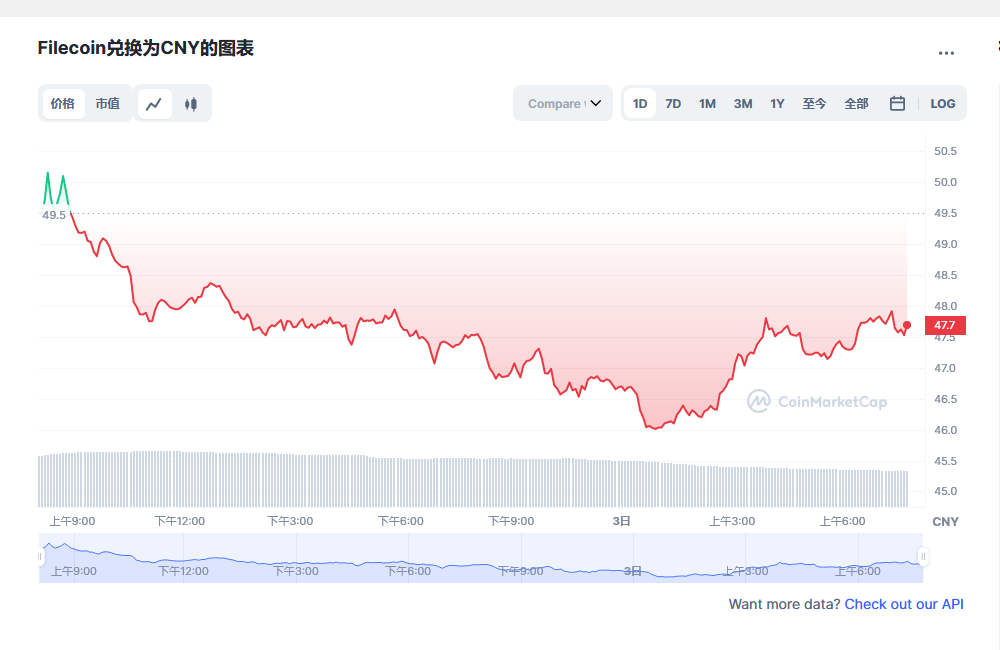The image size is (1000, 650).
Task: Select the 1M time range
Action: click(707, 103)
